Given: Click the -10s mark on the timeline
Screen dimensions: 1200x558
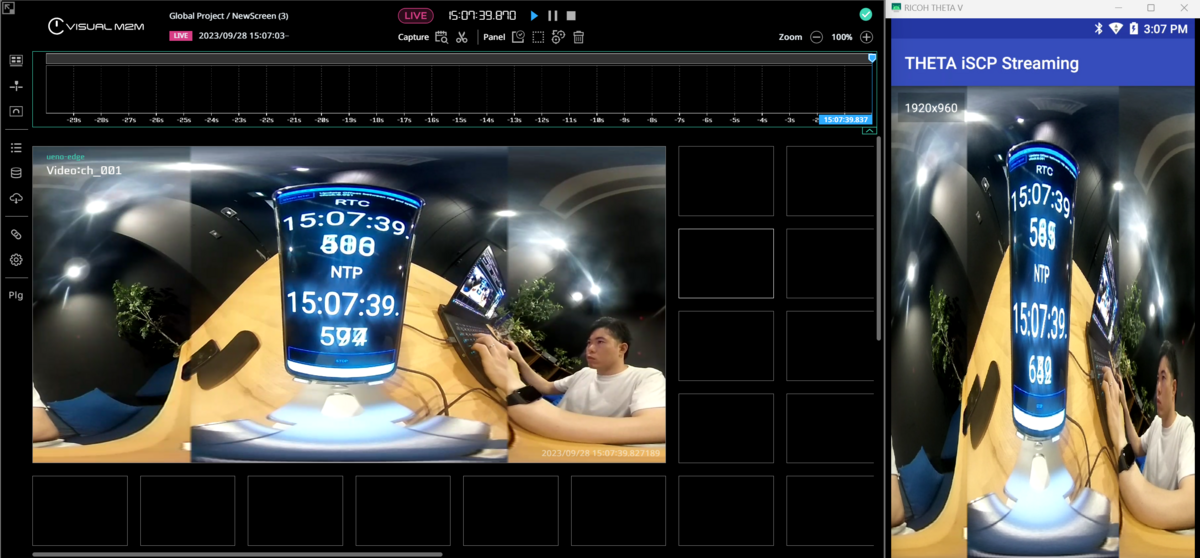Looking at the screenshot, I should (597, 119).
